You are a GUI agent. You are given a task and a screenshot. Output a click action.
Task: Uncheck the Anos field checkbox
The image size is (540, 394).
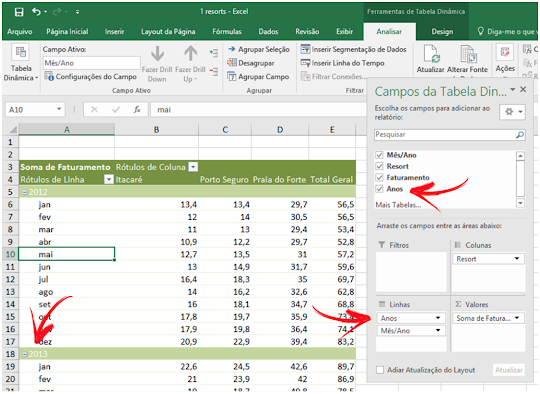(x=380, y=189)
